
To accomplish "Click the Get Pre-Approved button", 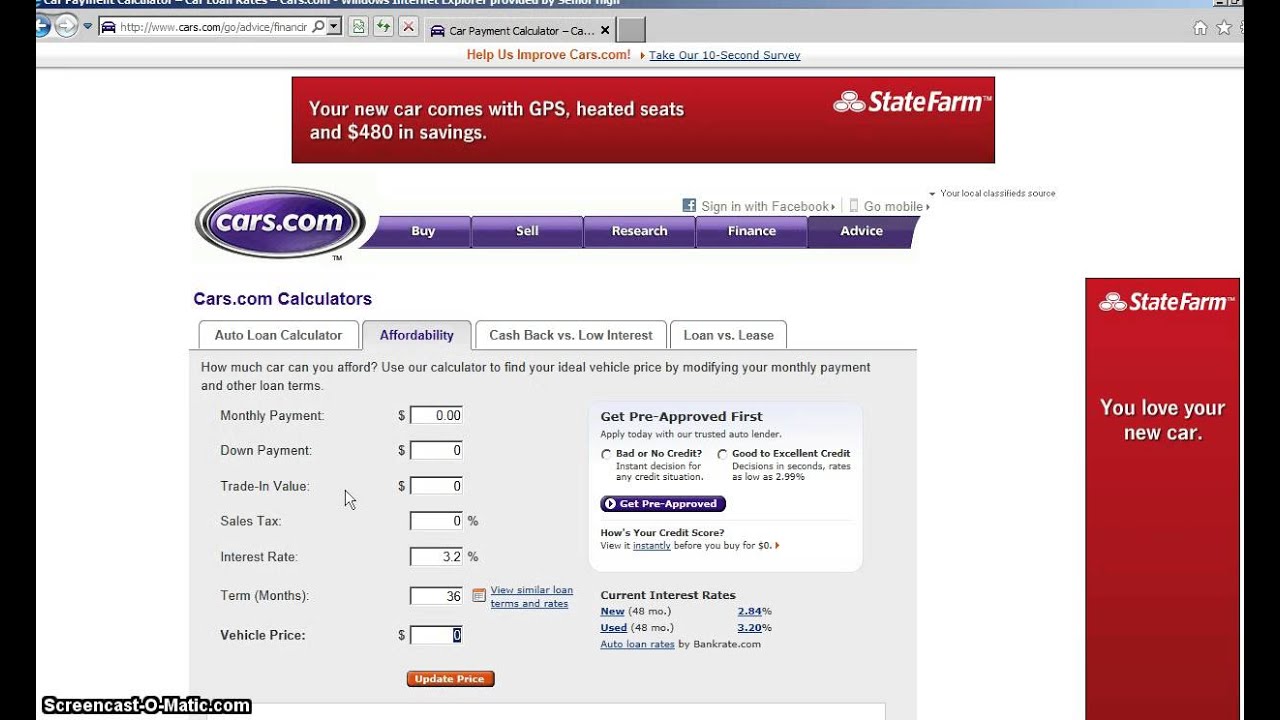I will point(663,504).
